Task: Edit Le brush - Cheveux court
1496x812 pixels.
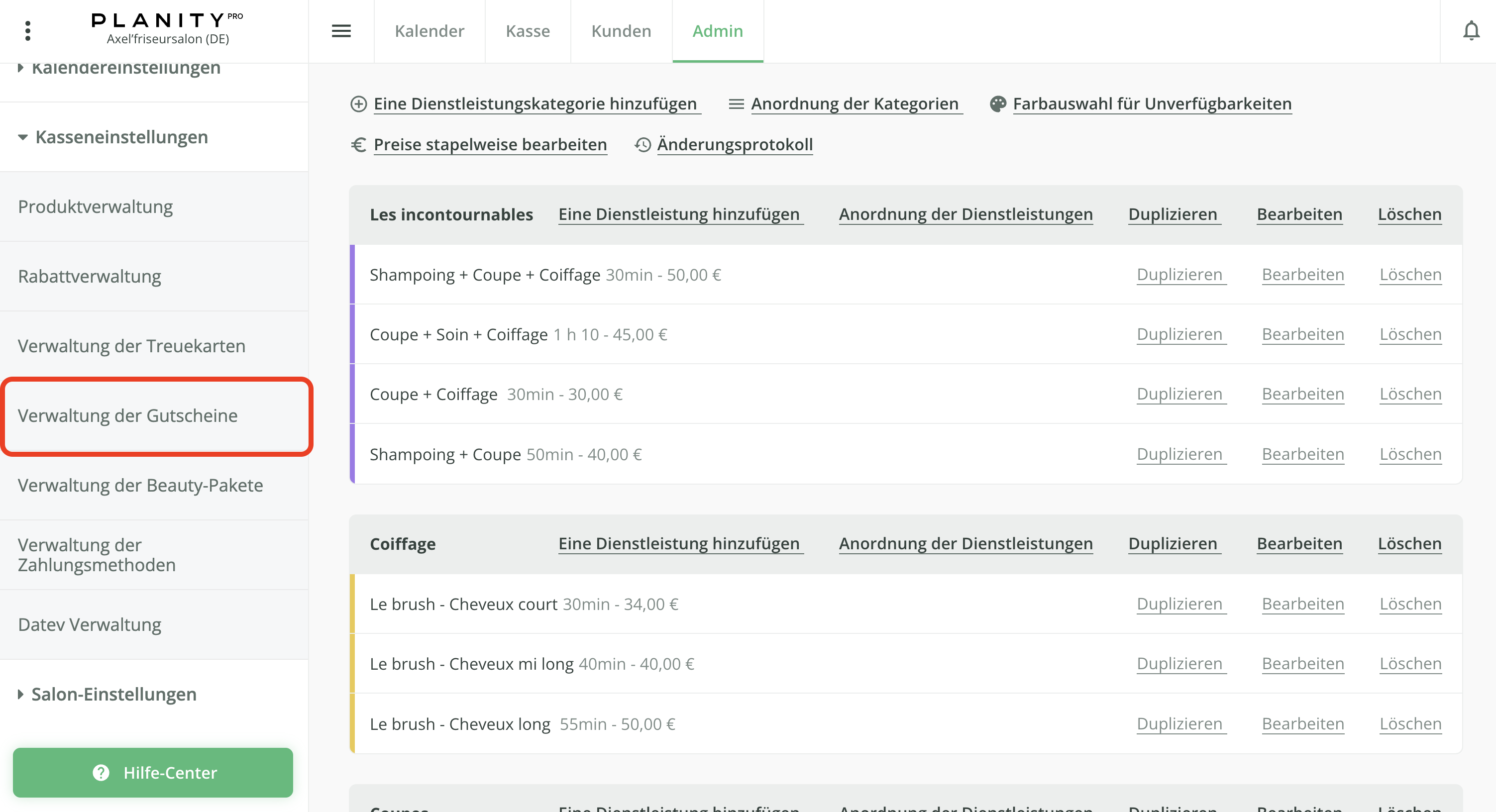Action: point(1302,604)
